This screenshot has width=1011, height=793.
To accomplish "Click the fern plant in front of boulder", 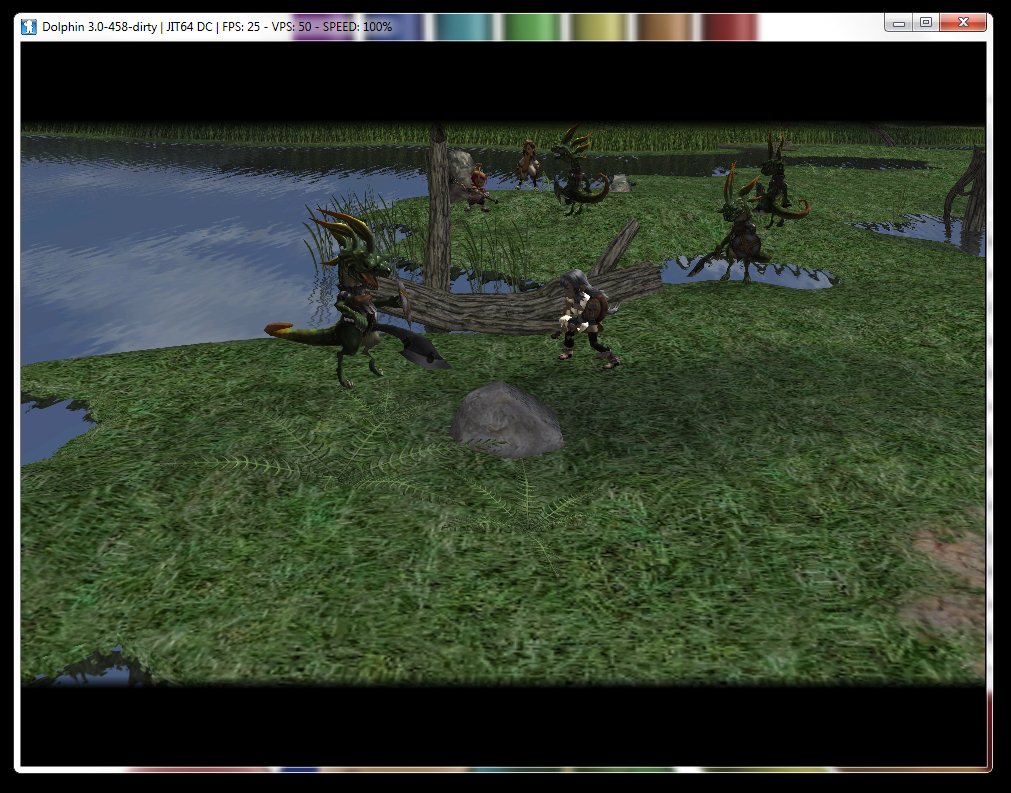I will [520, 500].
